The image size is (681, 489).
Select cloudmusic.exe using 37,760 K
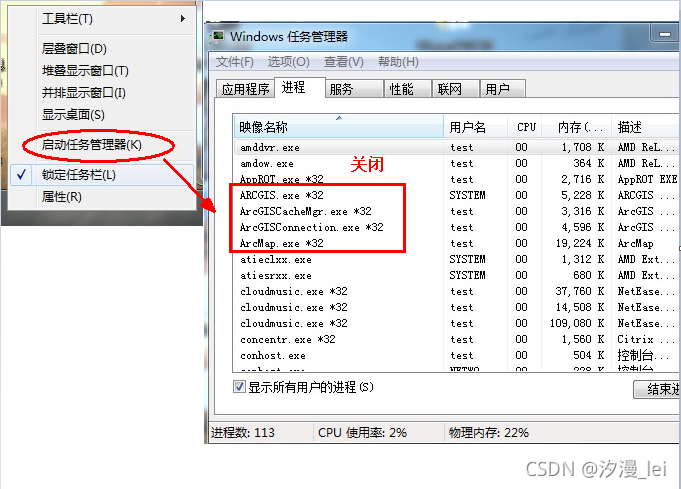click(456, 291)
